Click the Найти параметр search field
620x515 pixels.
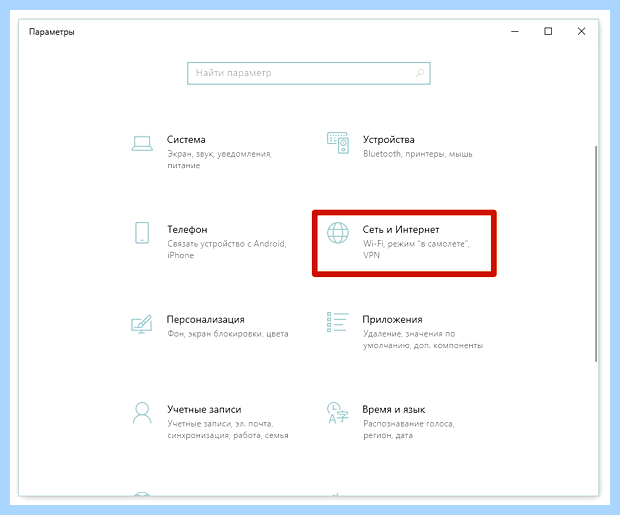pyautogui.click(x=309, y=73)
